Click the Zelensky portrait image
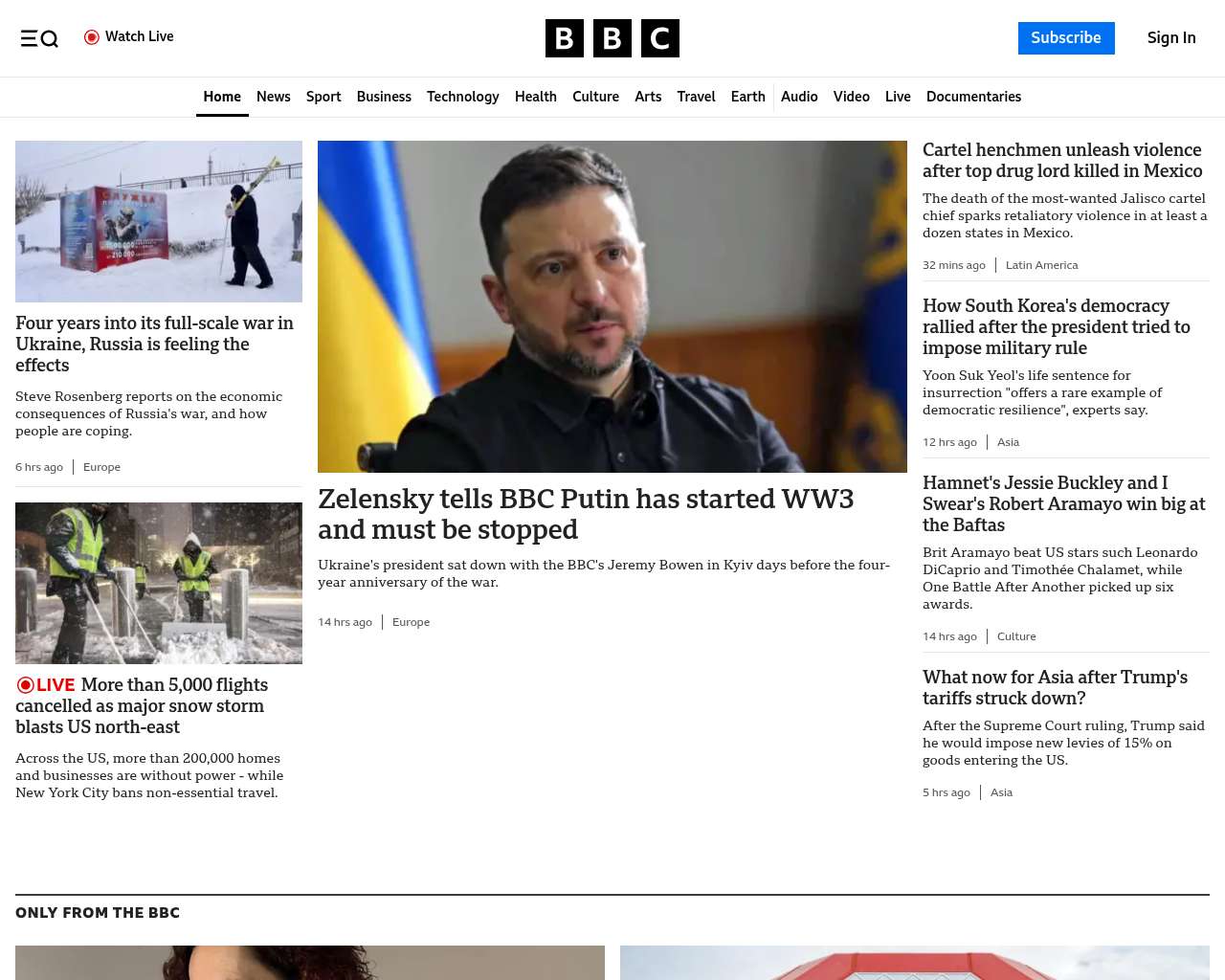 tap(612, 306)
